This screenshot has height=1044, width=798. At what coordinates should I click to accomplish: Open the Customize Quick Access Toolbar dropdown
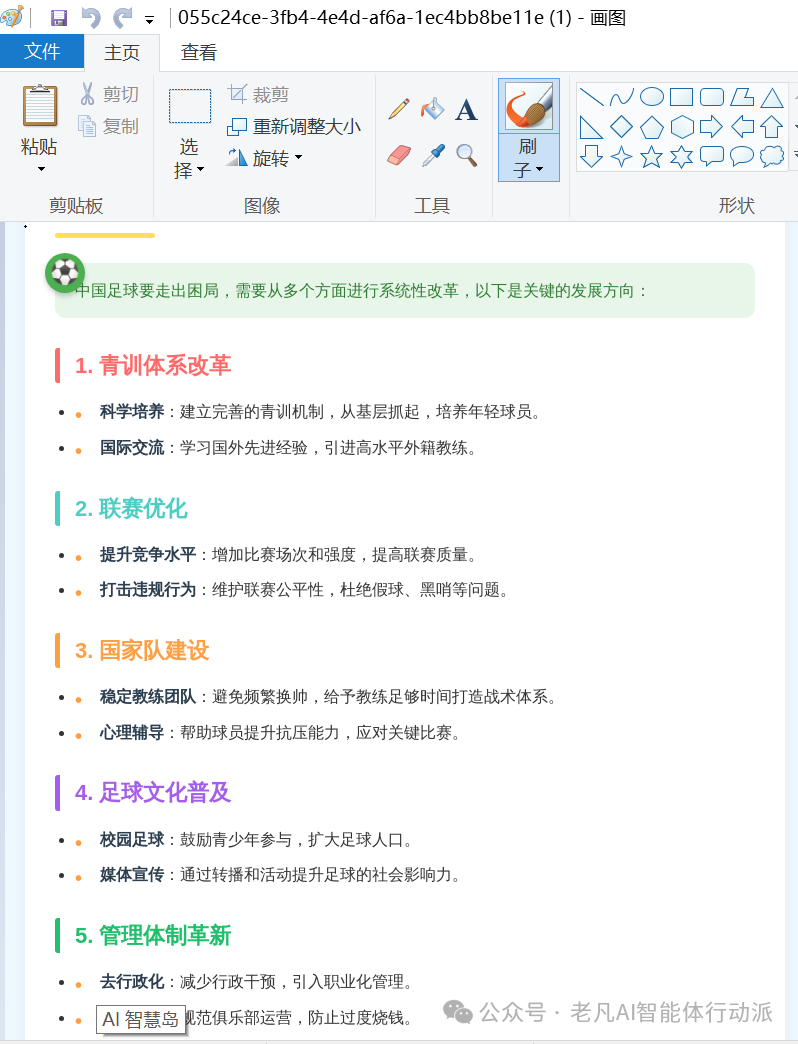click(x=150, y=20)
